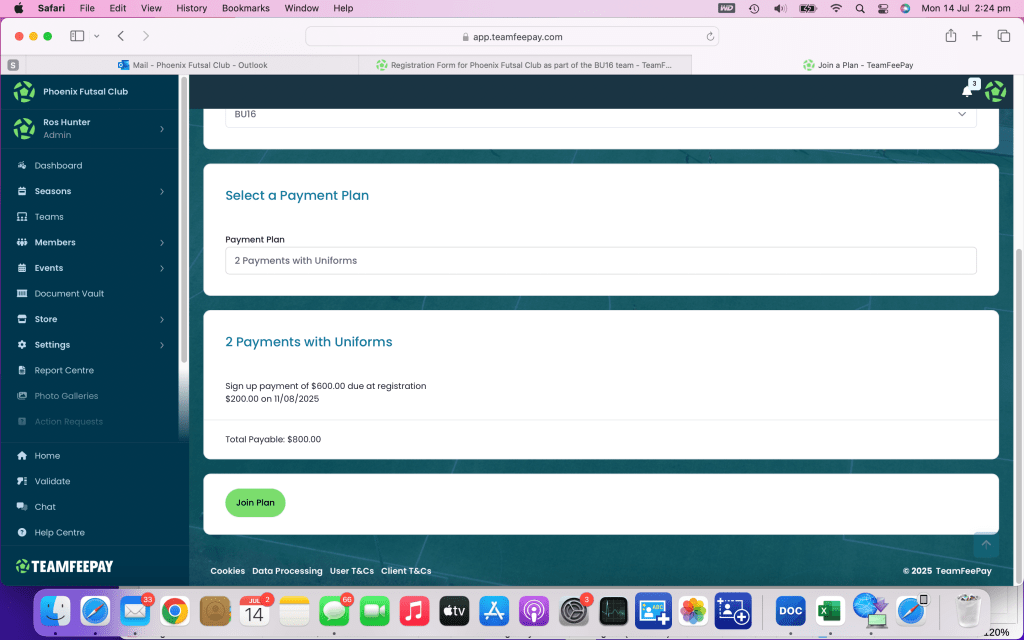Expand the Settings sidebar menu
1024x640 pixels.
90,345
